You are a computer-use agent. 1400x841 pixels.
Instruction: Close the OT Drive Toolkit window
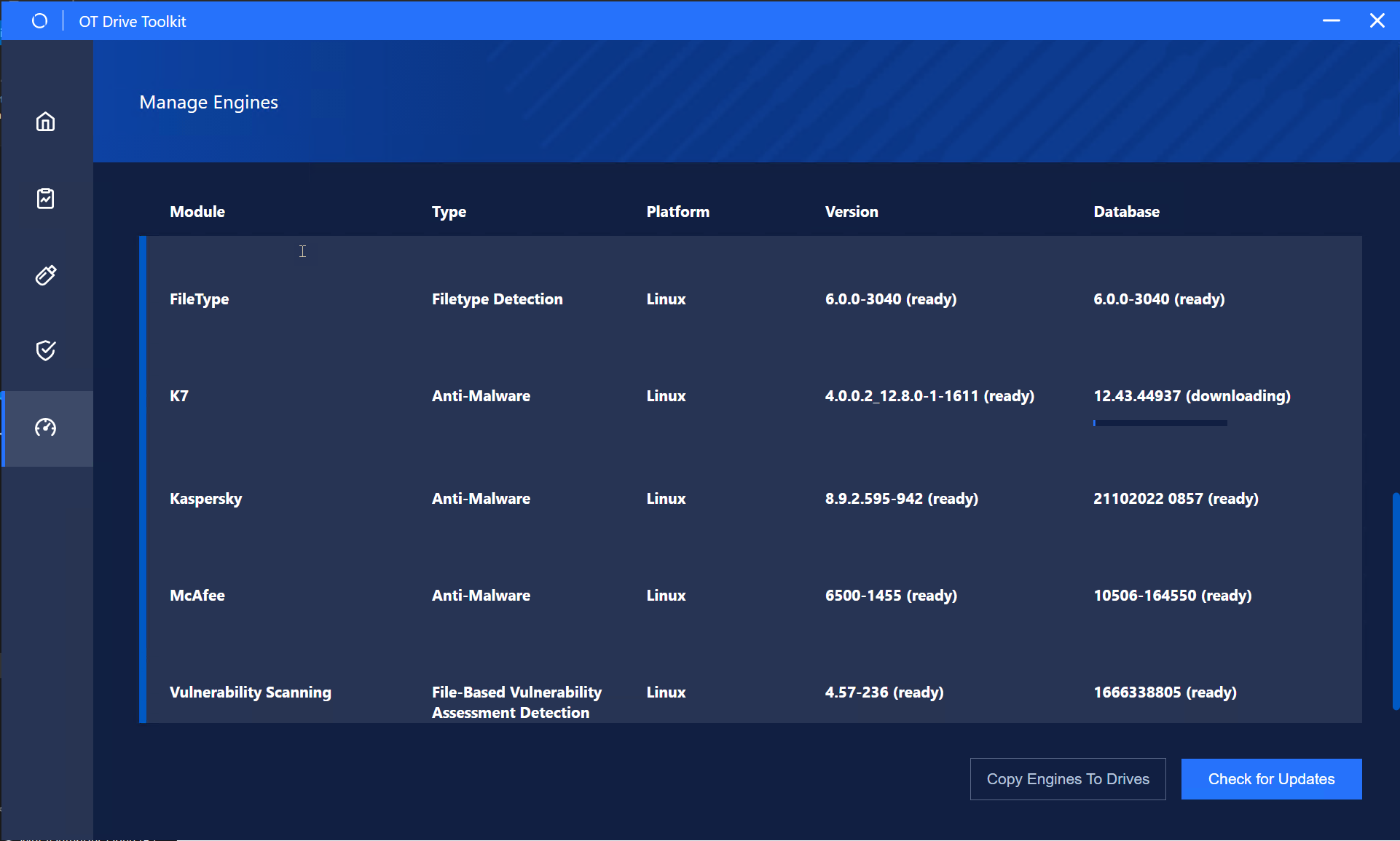click(1377, 20)
